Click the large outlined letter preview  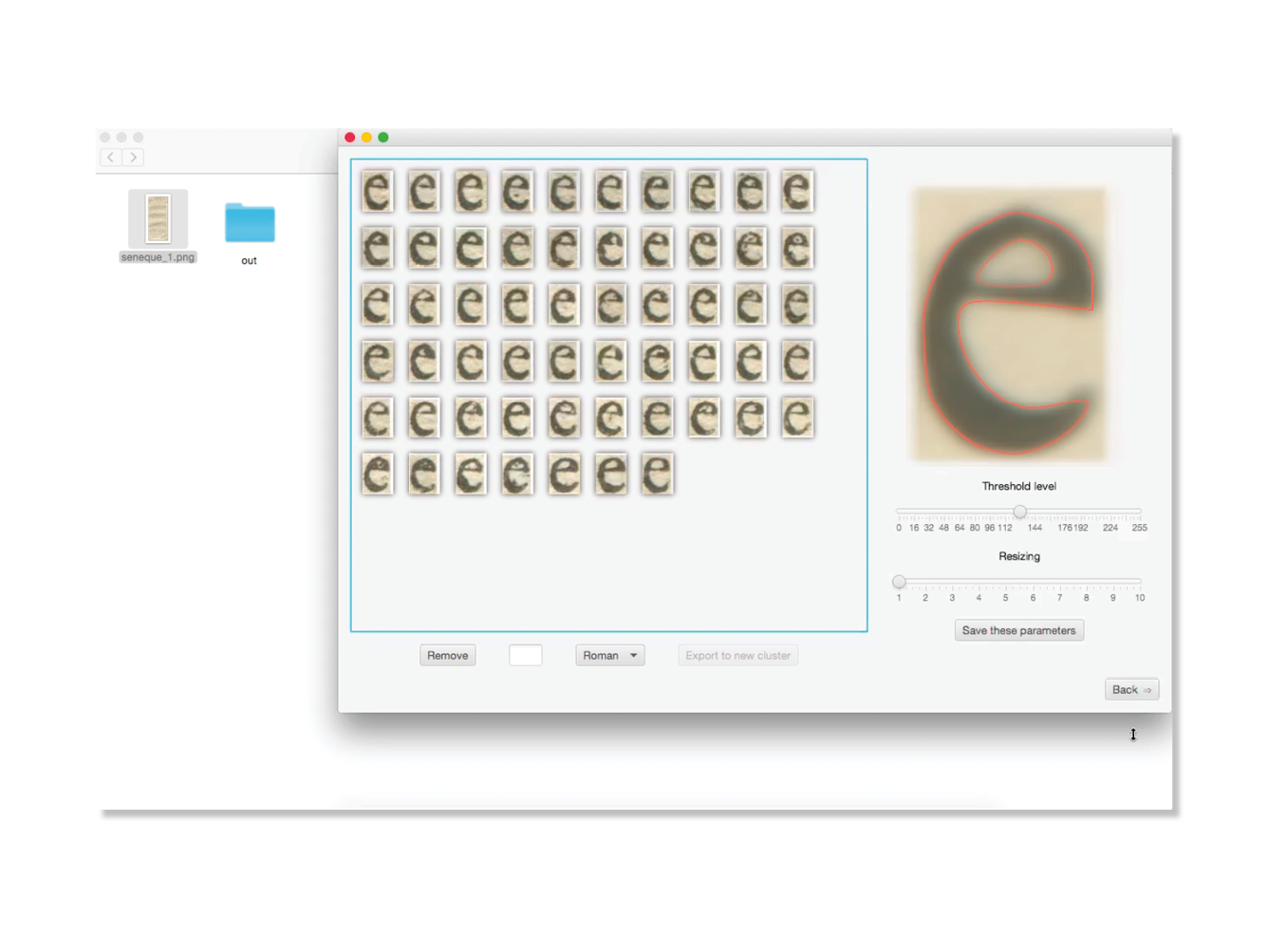1010,324
